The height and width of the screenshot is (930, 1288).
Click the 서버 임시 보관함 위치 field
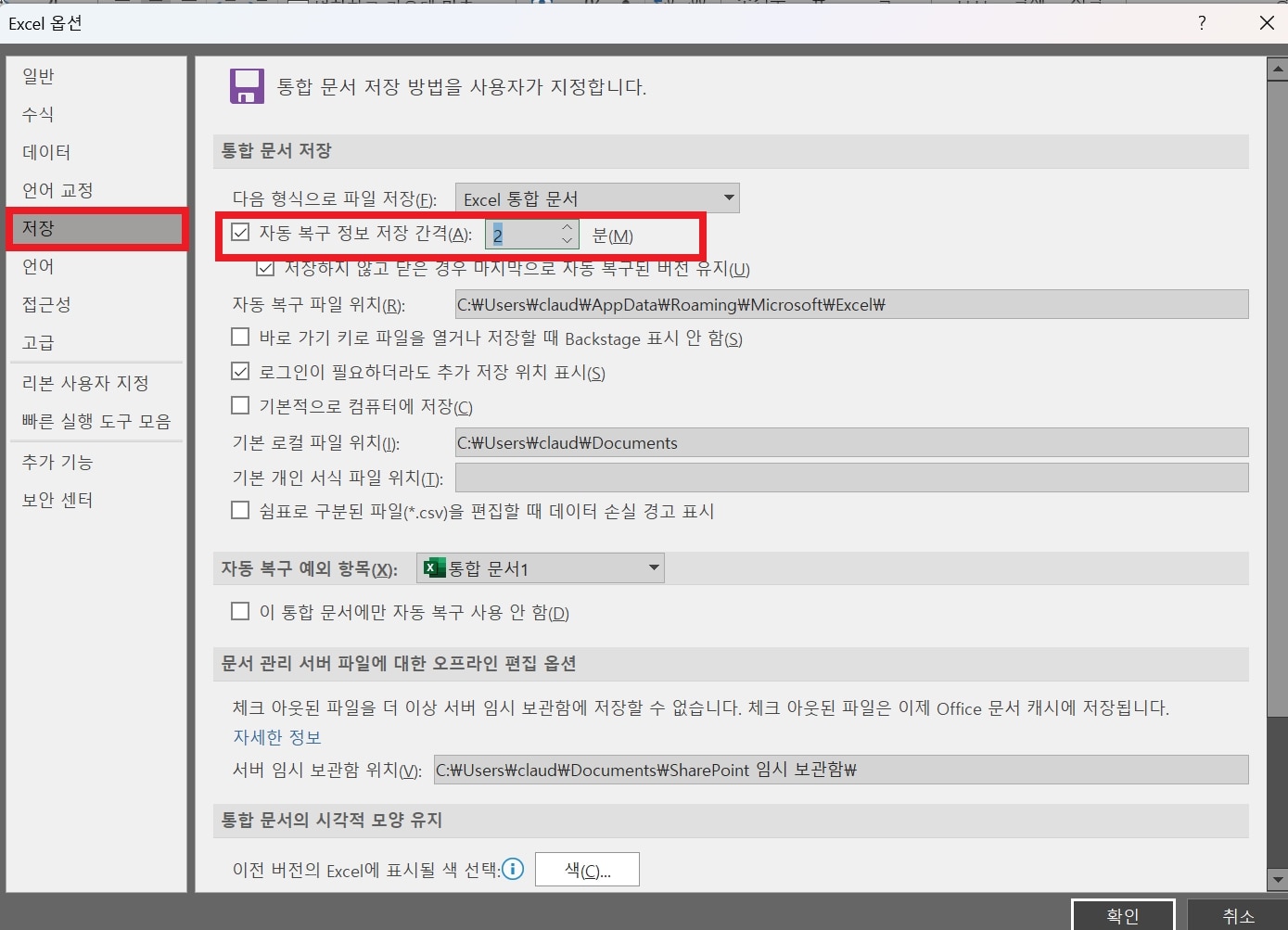[841, 770]
